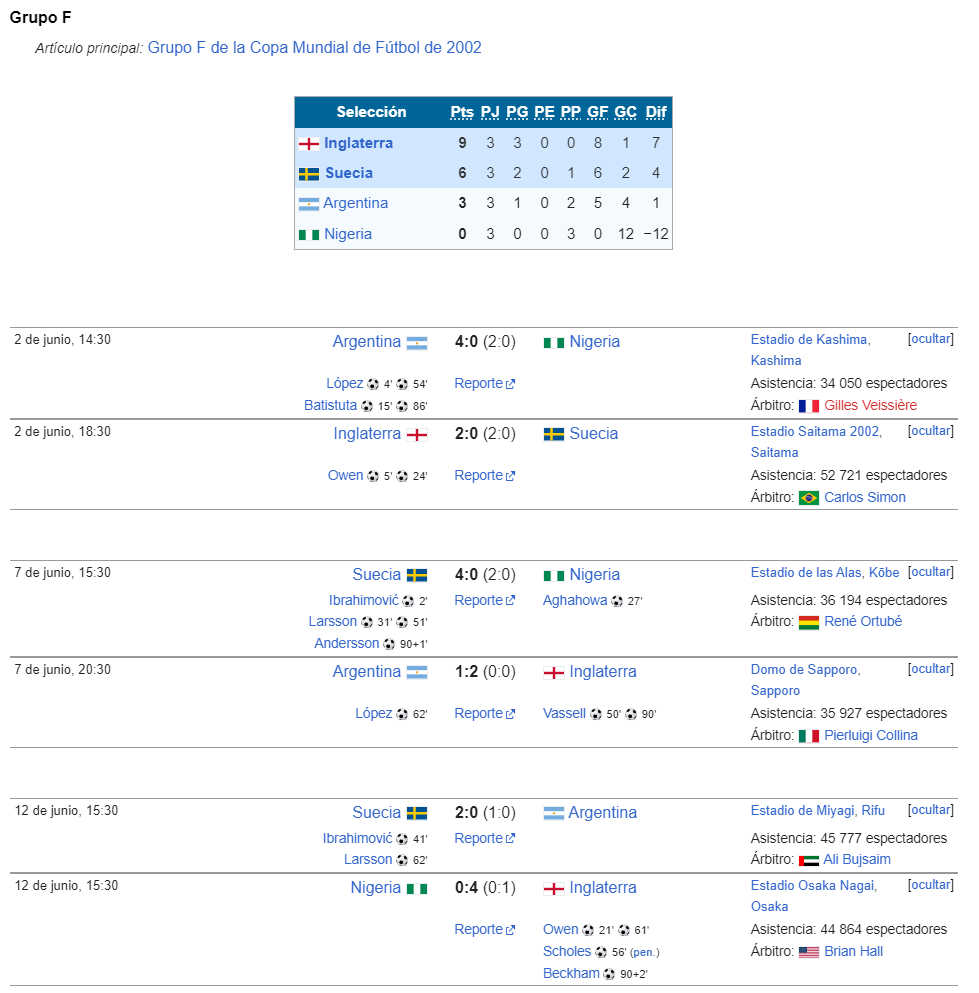Open the Estadio Saitama 2002 link
Viewport: 979px width, 993px height.
click(815, 431)
